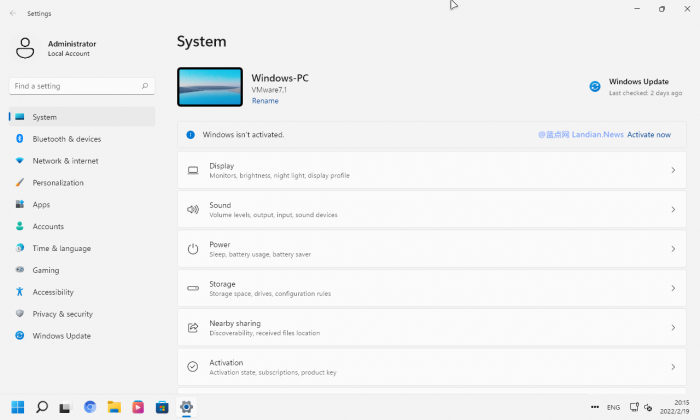
Task: Click the back arrow in Settings
Action: 12,13
